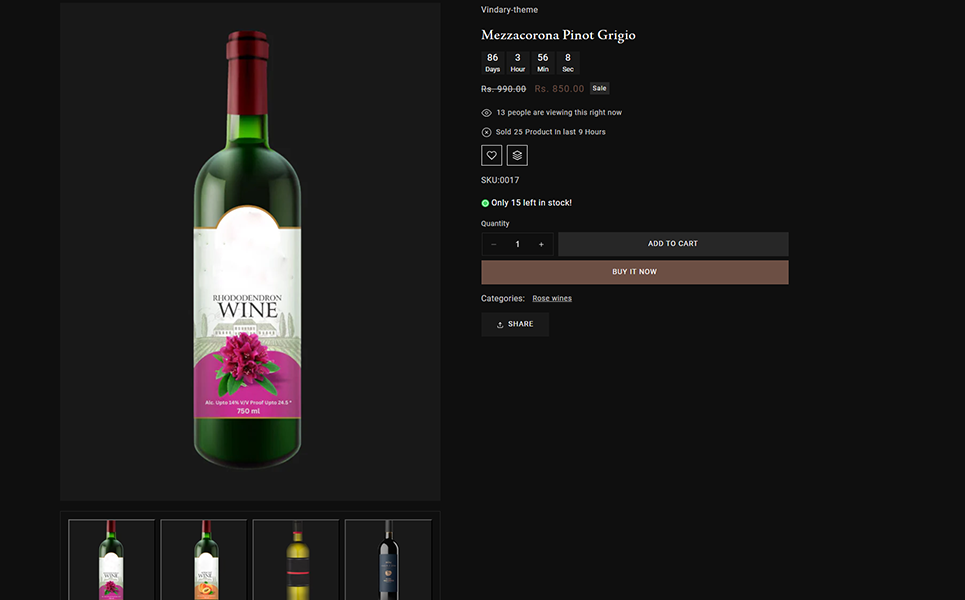Viewport: 965px width, 600px height.
Task: Focus the quantity number input field
Action: click(x=517, y=244)
